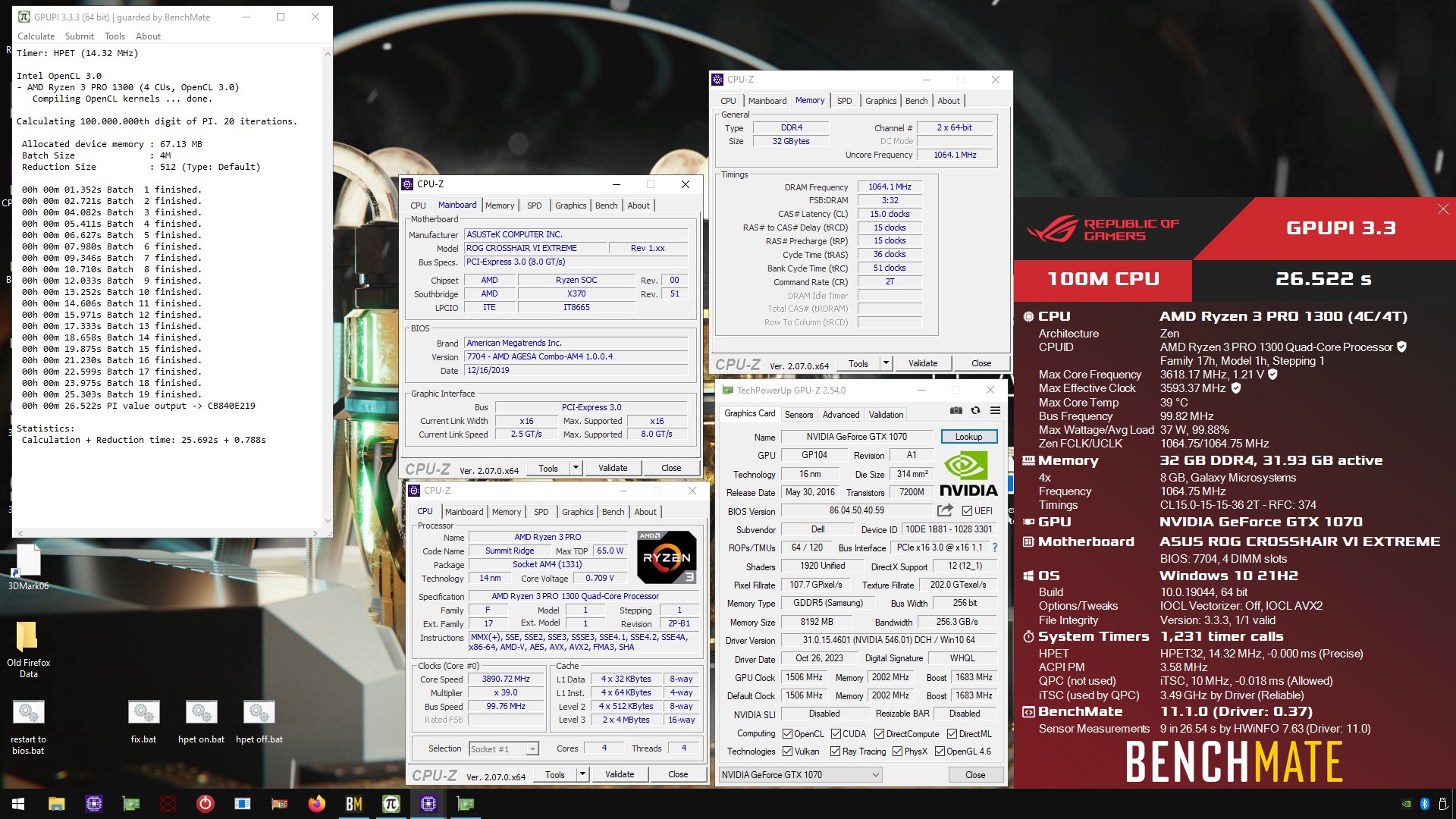Toggle OpenCL checkbox in GPU-Z

click(x=787, y=734)
